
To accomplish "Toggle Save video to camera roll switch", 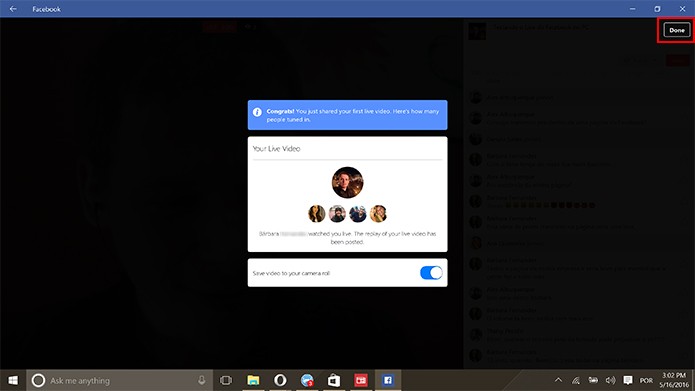I will [x=431, y=273].
